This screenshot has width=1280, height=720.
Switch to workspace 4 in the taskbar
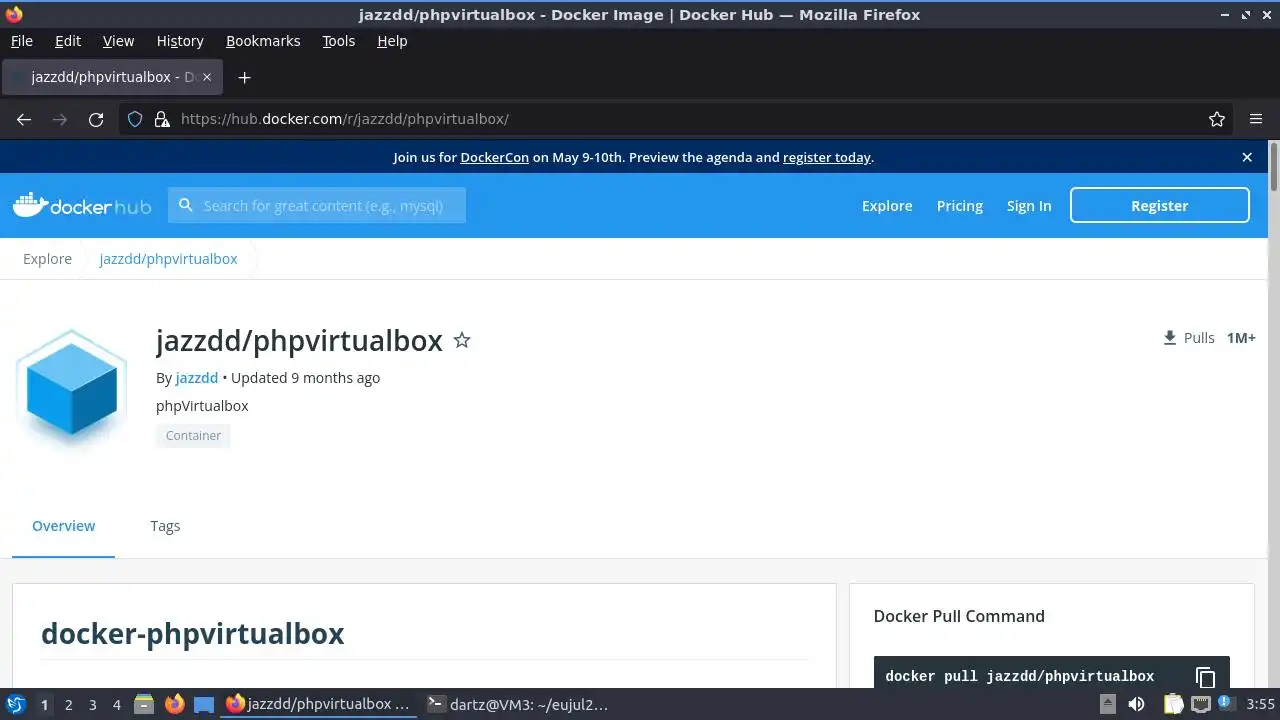[x=116, y=705]
